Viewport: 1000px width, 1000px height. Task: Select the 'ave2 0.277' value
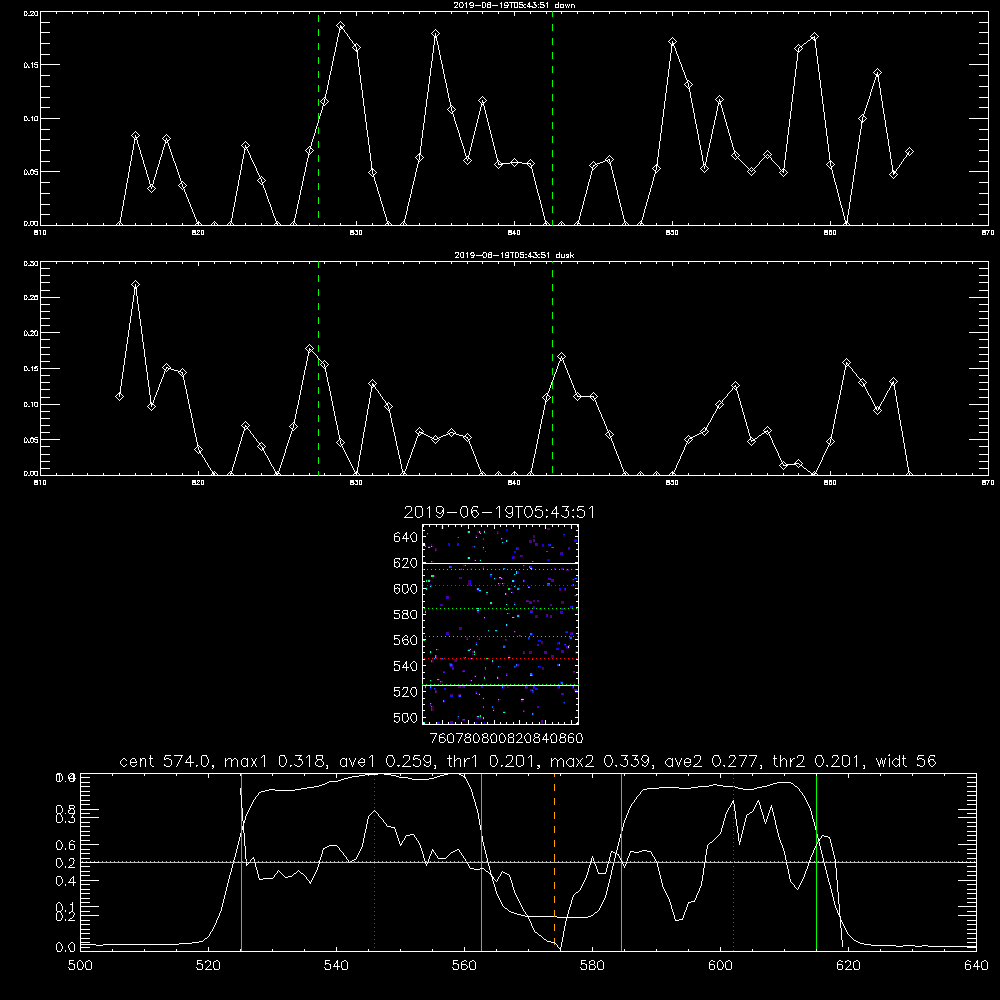[x=712, y=761]
